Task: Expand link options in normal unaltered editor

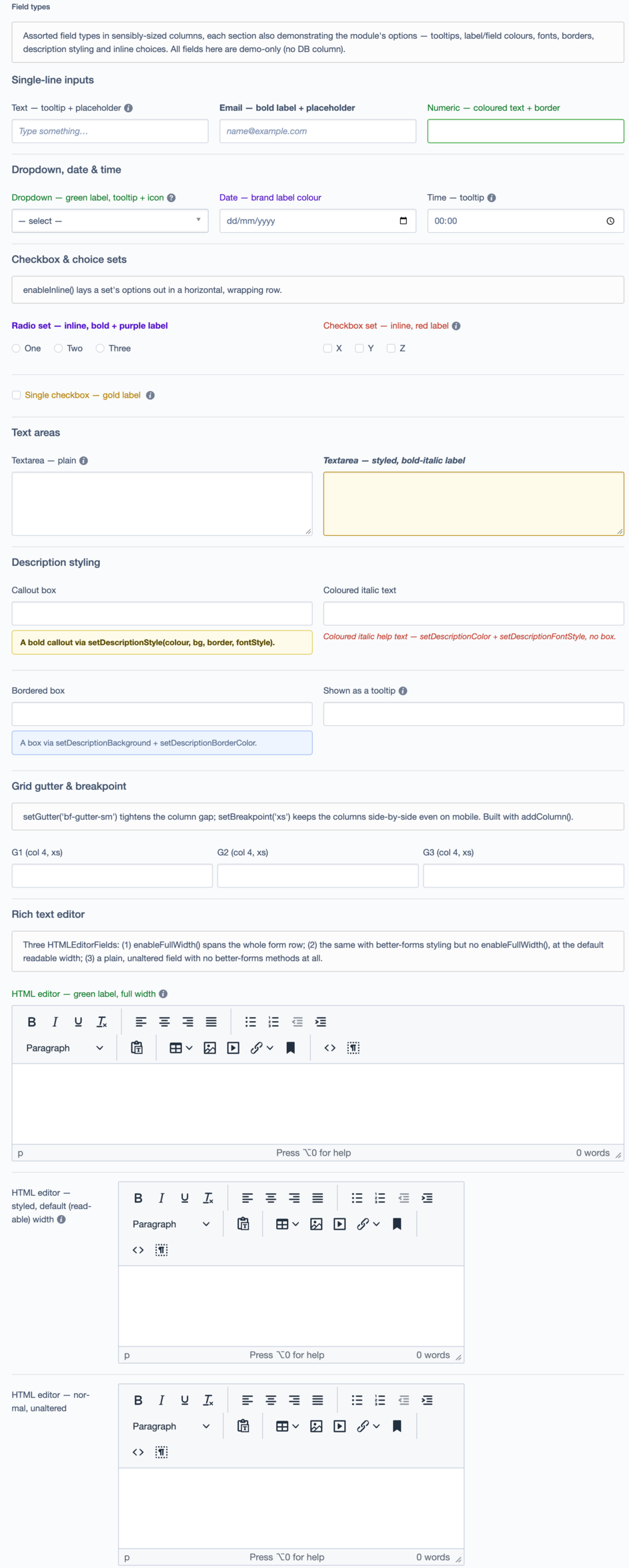Action: (x=376, y=1426)
